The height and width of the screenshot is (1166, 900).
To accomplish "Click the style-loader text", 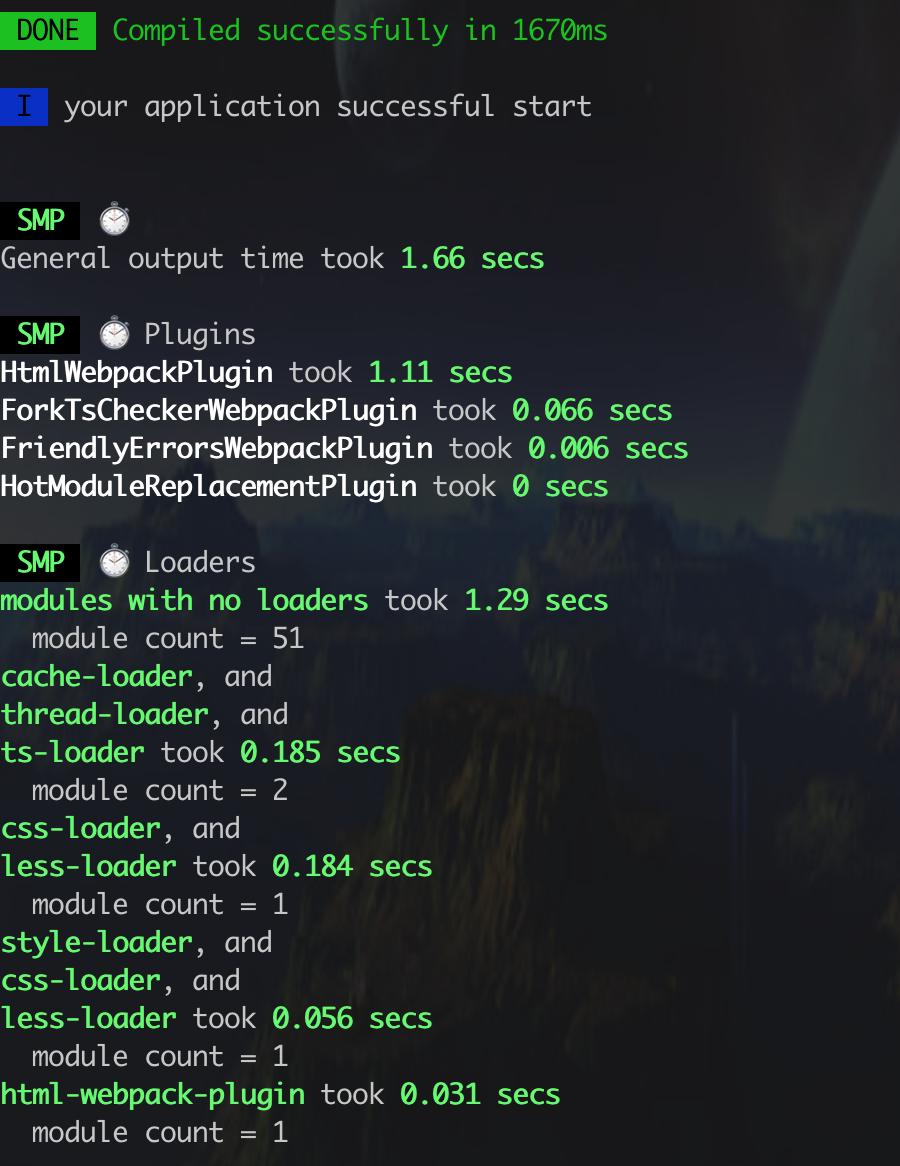I will 97,943.
